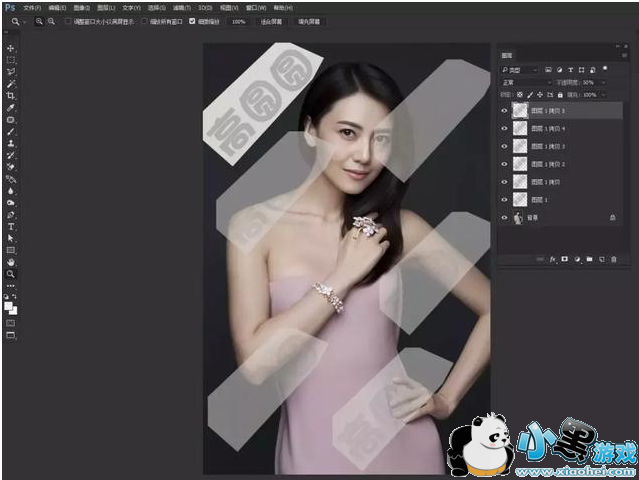This screenshot has height=480, width=639.
Task: Click the zoom in magnifier icon
Action: click(39, 20)
